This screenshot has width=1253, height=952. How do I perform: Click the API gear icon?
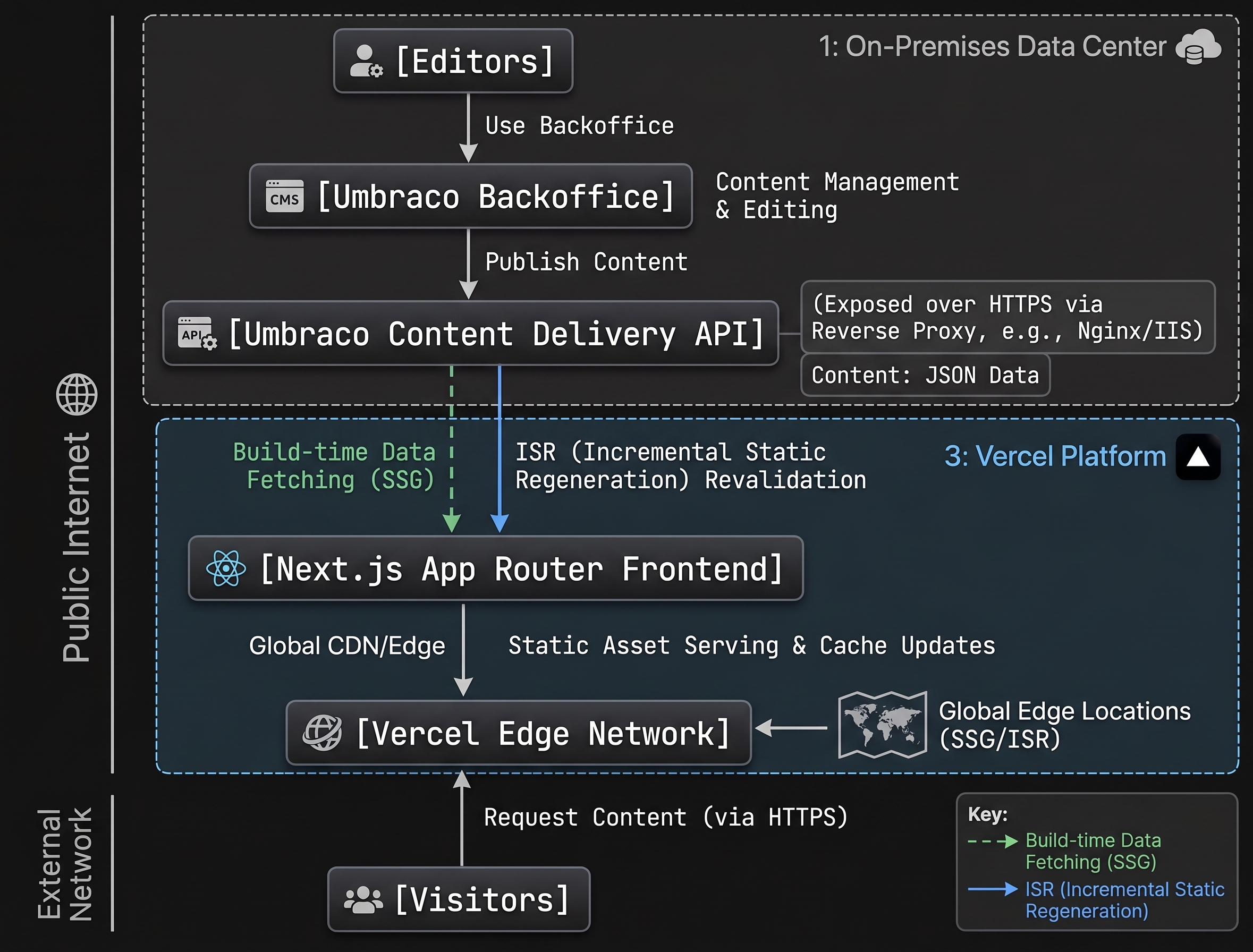(197, 333)
